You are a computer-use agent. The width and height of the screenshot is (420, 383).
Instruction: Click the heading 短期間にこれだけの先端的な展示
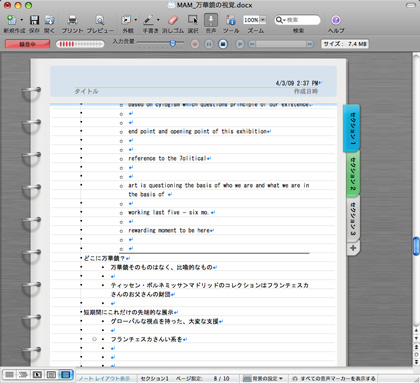click(x=128, y=312)
